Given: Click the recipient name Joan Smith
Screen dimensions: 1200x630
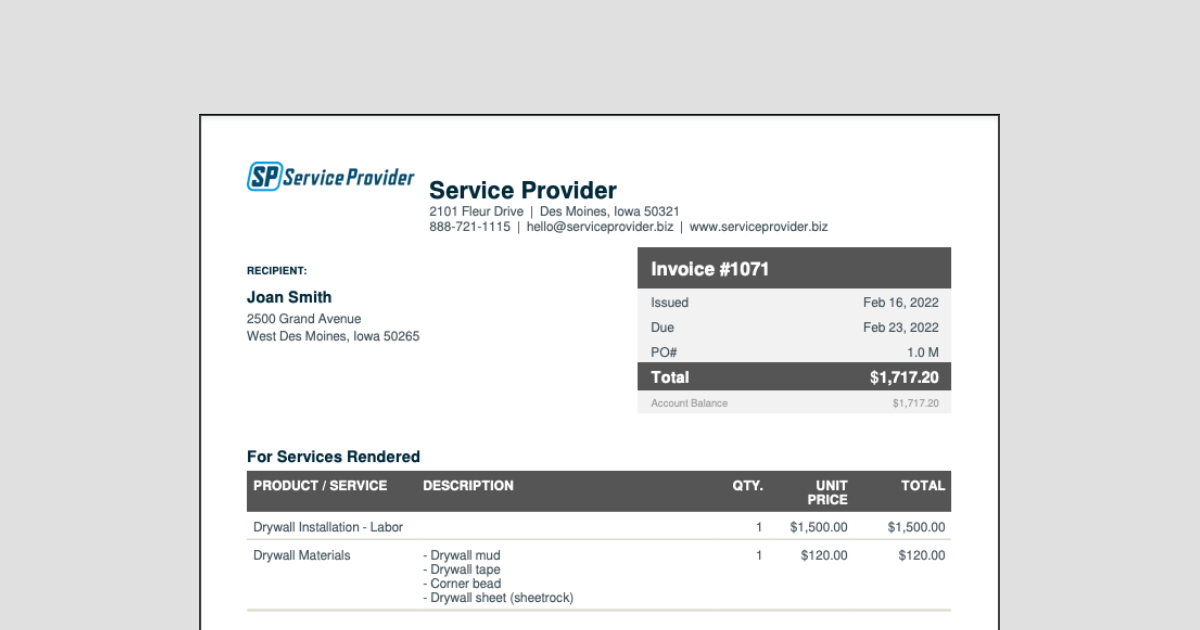Looking at the screenshot, I should (289, 297).
